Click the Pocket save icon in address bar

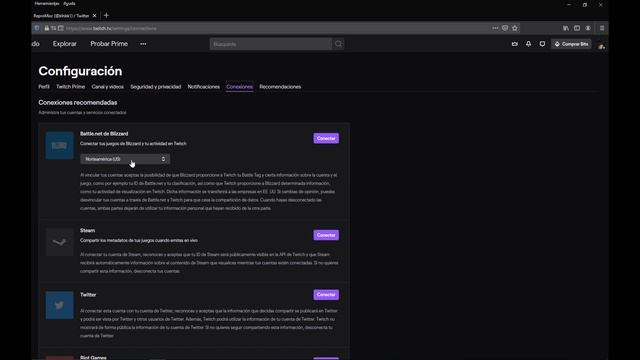(505, 28)
